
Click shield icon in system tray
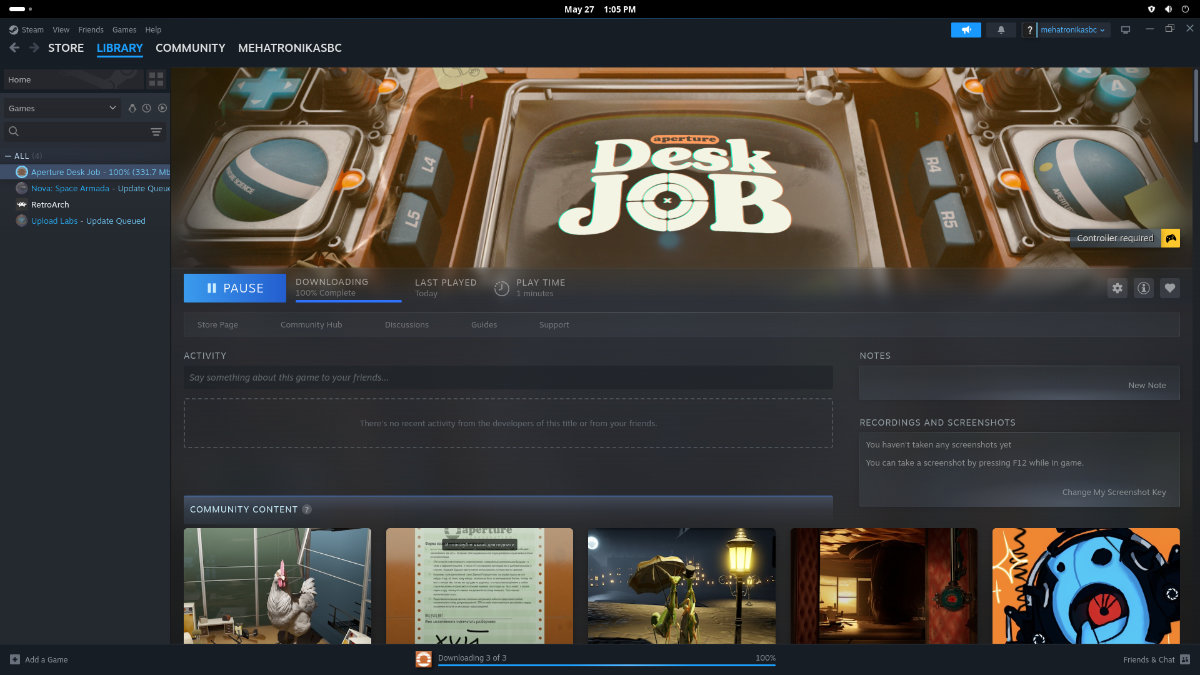point(1150,8)
